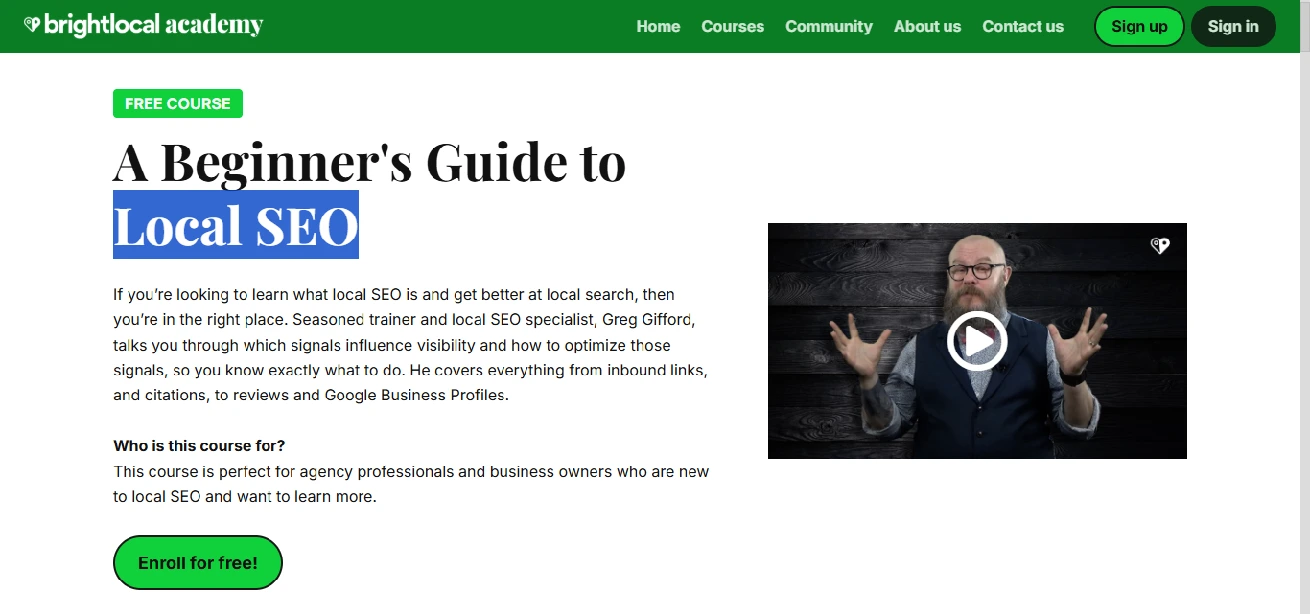Open the Home menu item

coord(658,27)
